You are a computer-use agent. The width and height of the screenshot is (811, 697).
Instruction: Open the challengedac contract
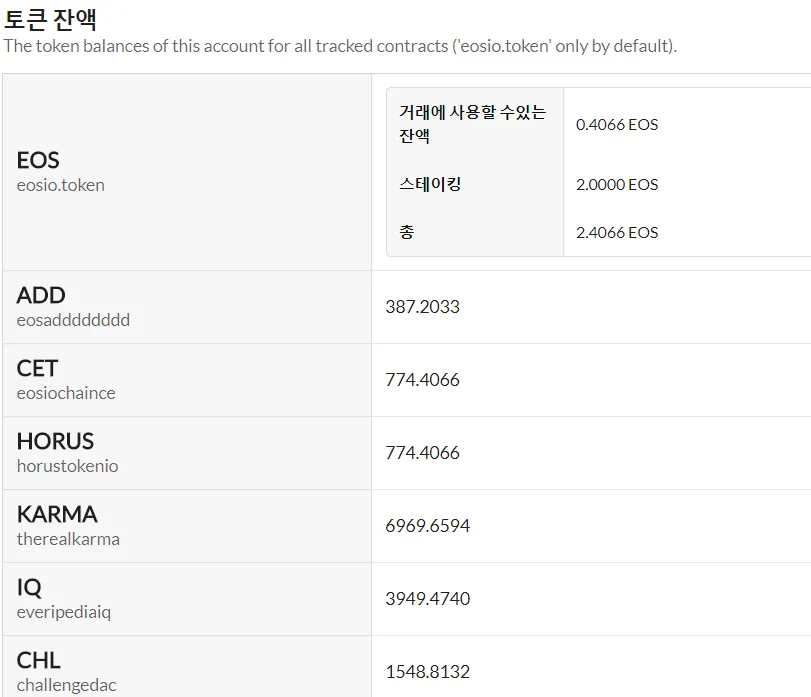pos(66,685)
